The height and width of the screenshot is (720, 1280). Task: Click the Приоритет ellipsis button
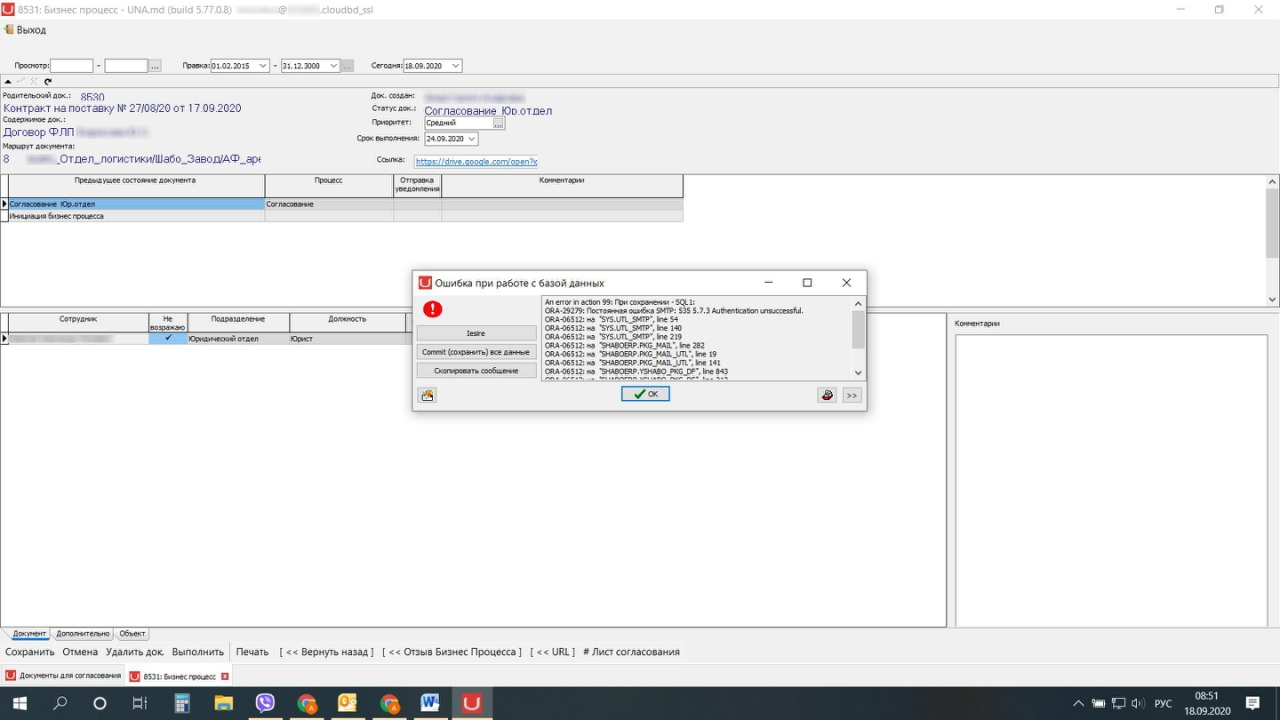(499, 123)
